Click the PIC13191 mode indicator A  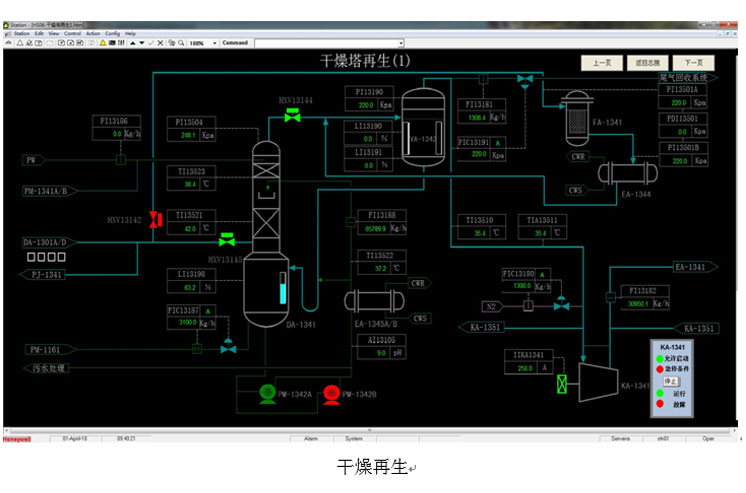[x=498, y=143]
